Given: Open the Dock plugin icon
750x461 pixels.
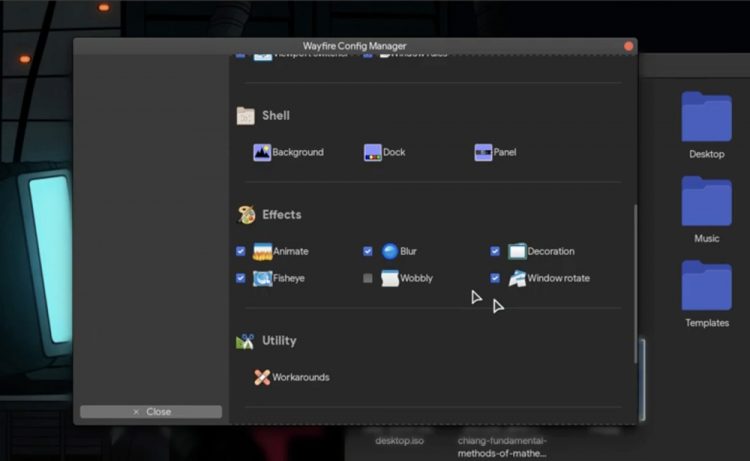Looking at the screenshot, I should [372, 153].
